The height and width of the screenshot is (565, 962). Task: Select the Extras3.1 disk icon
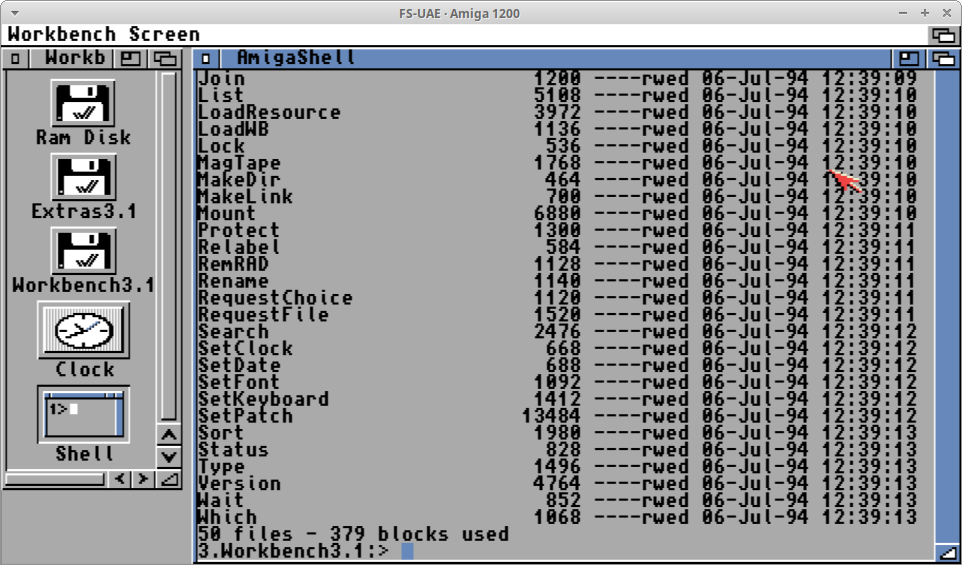pyautogui.click(x=83, y=177)
